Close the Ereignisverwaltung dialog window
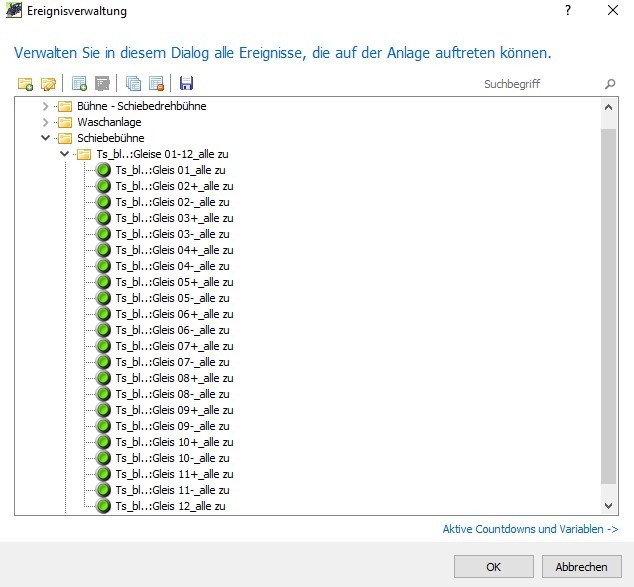Viewport: 634px width, 587px height. pos(613,10)
